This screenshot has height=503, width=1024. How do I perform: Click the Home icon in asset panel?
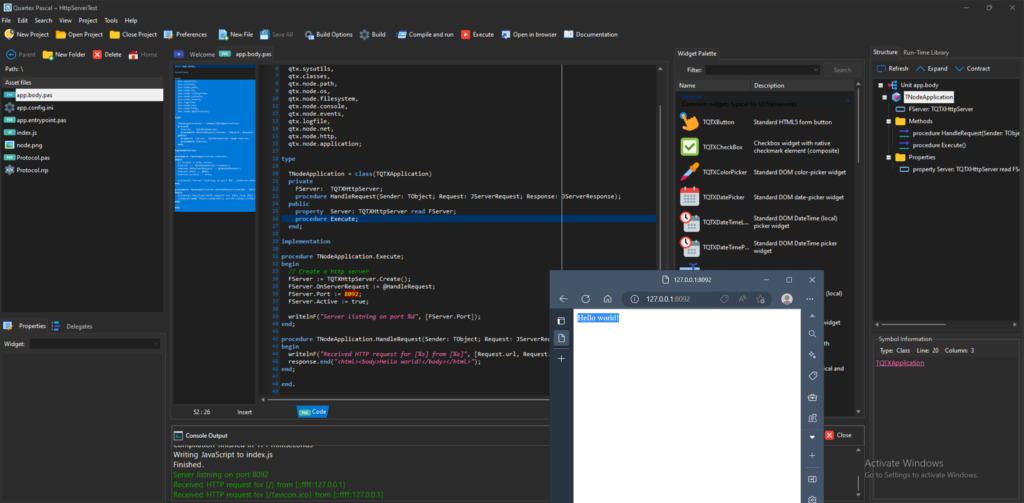(x=133, y=54)
